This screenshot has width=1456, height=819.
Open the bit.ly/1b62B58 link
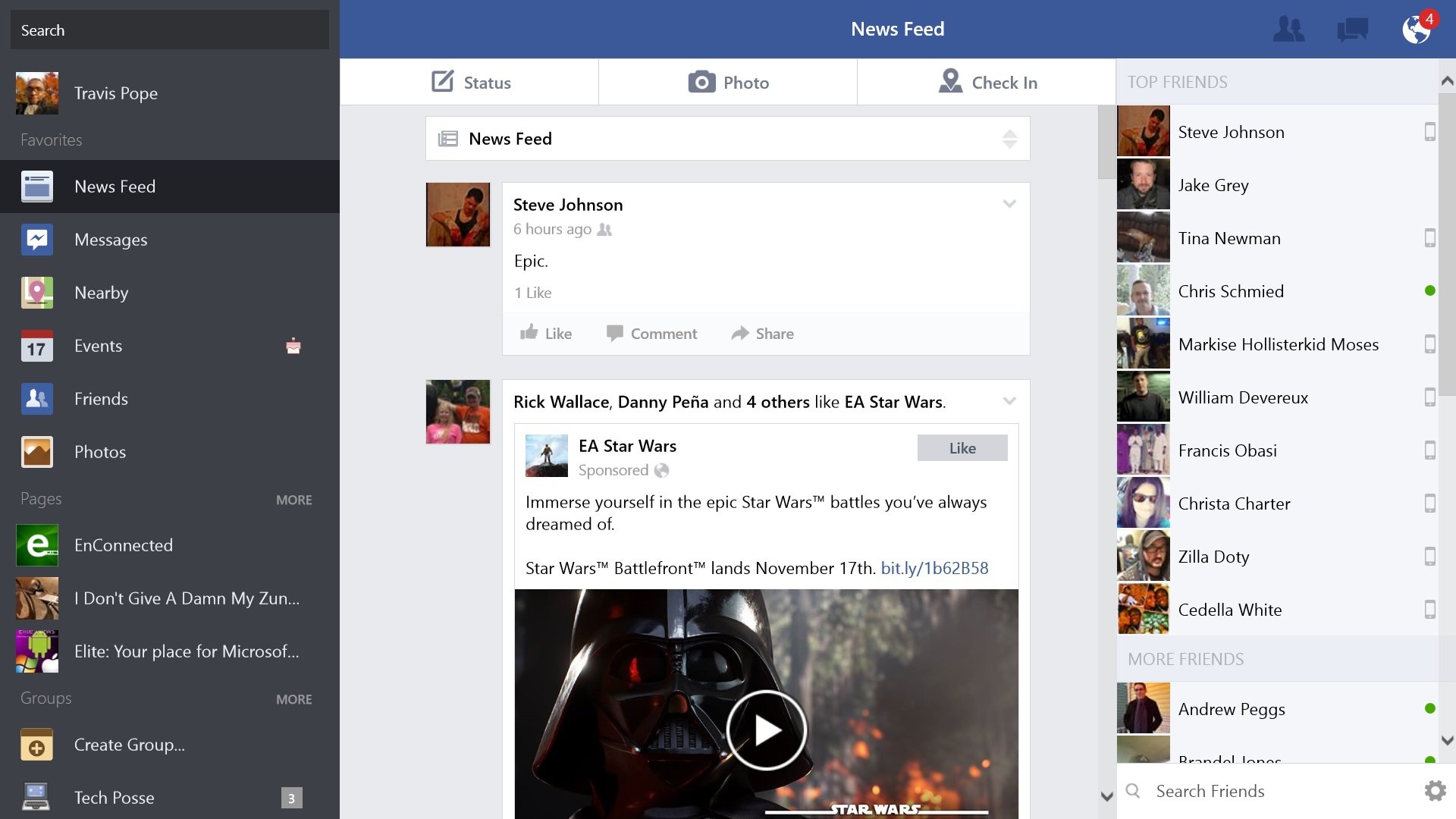point(934,568)
